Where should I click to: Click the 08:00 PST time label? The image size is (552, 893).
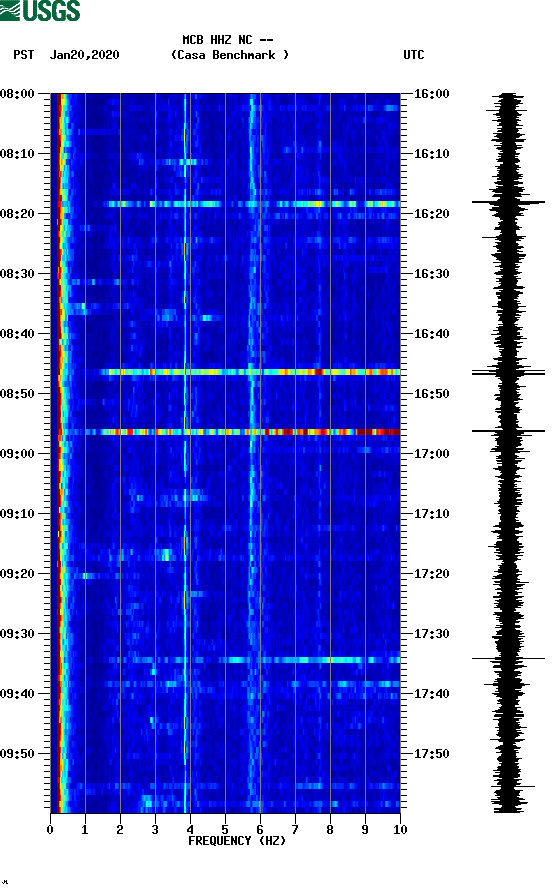(17, 93)
